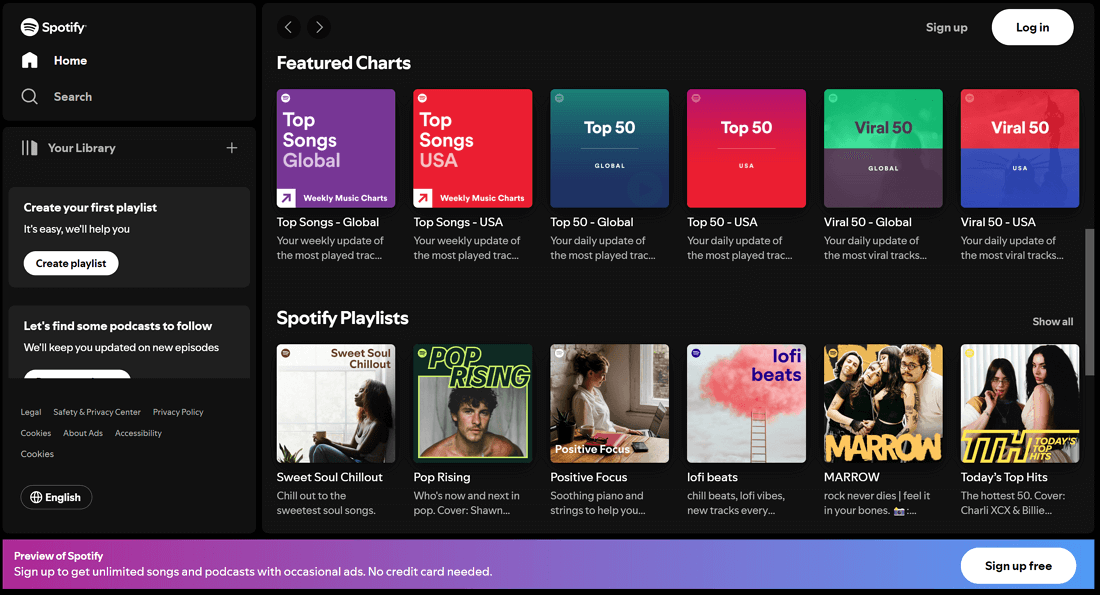This screenshot has height=595, width=1100.
Task: Click the 'Positive Focus' title below the cover
Action: click(x=589, y=477)
